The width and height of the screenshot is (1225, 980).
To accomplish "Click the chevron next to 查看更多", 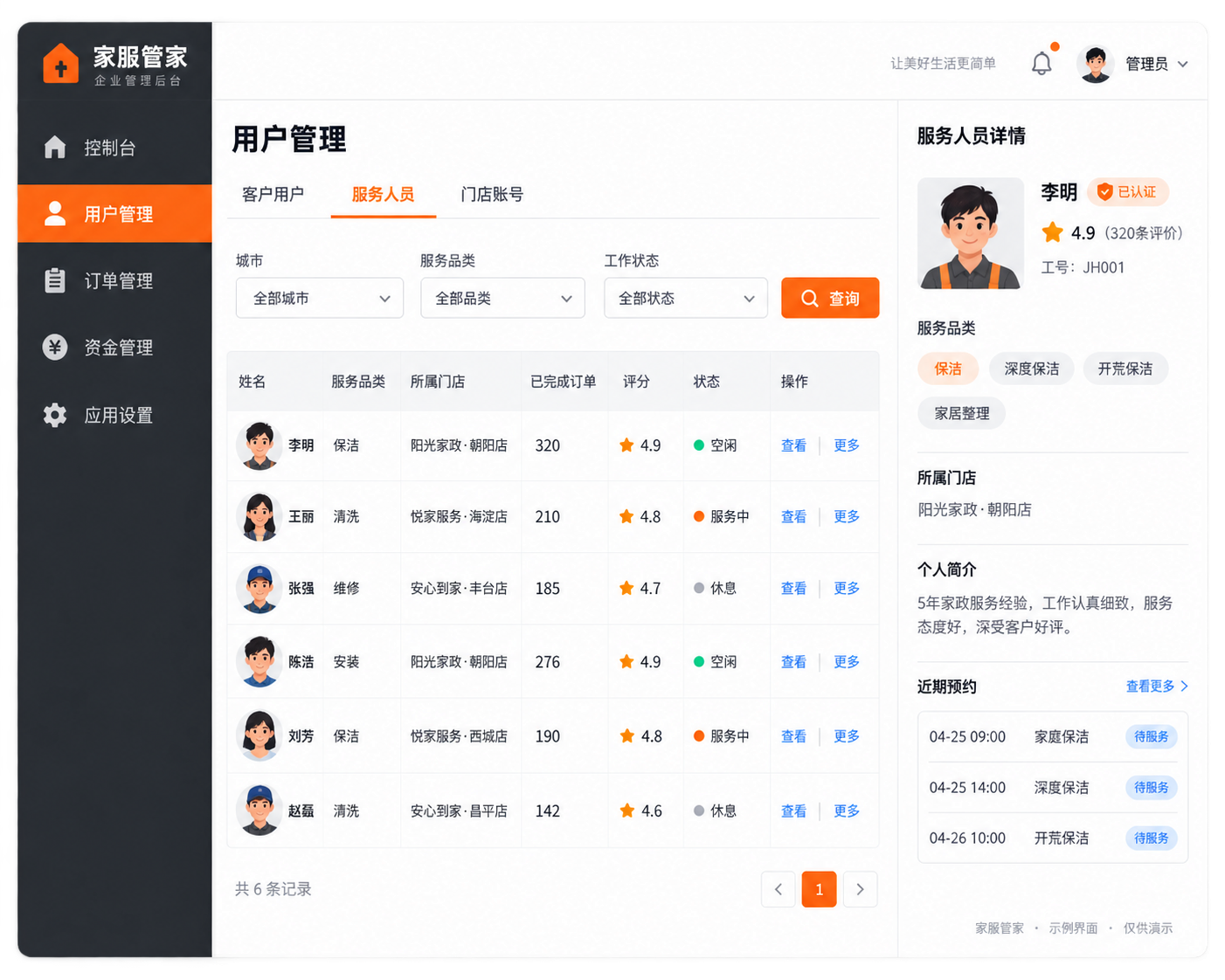I will coord(1184,687).
